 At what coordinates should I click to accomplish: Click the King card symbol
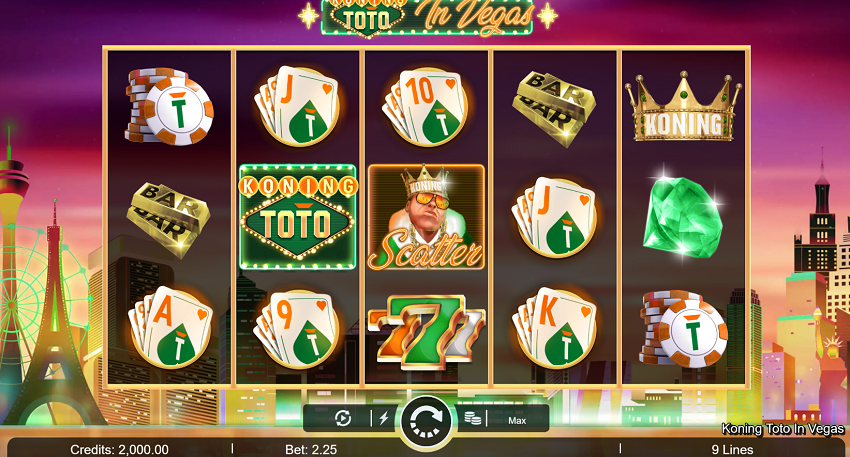(554, 327)
